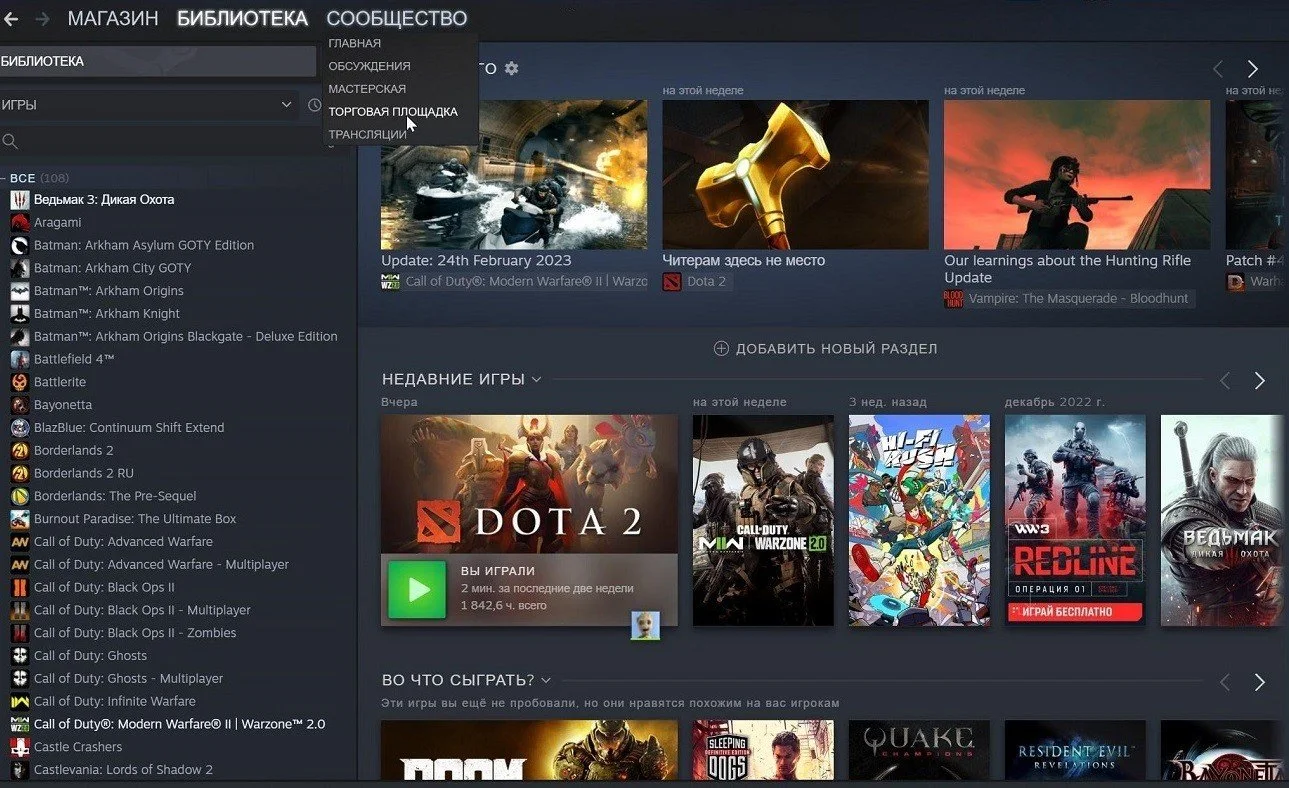The width and height of the screenshot is (1289, 788).
Task: Click the Aragami game icon in list
Action: coord(19,222)
